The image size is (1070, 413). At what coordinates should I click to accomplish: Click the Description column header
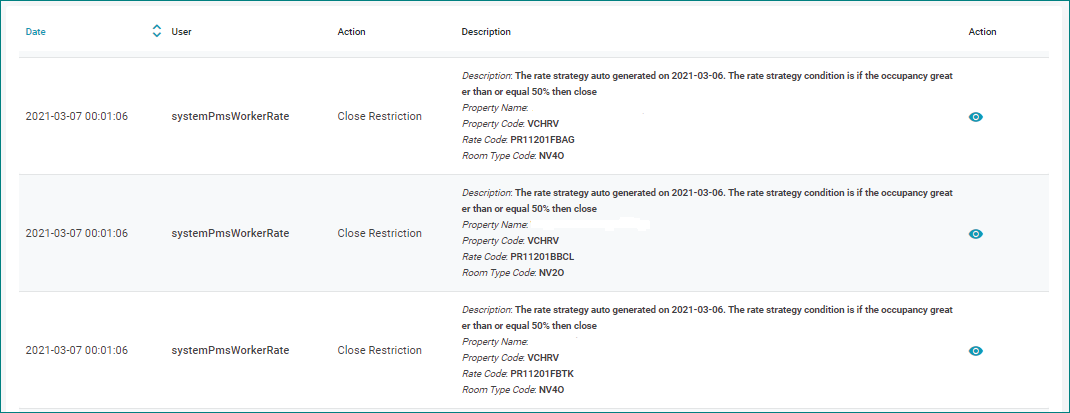click(486, 32)
